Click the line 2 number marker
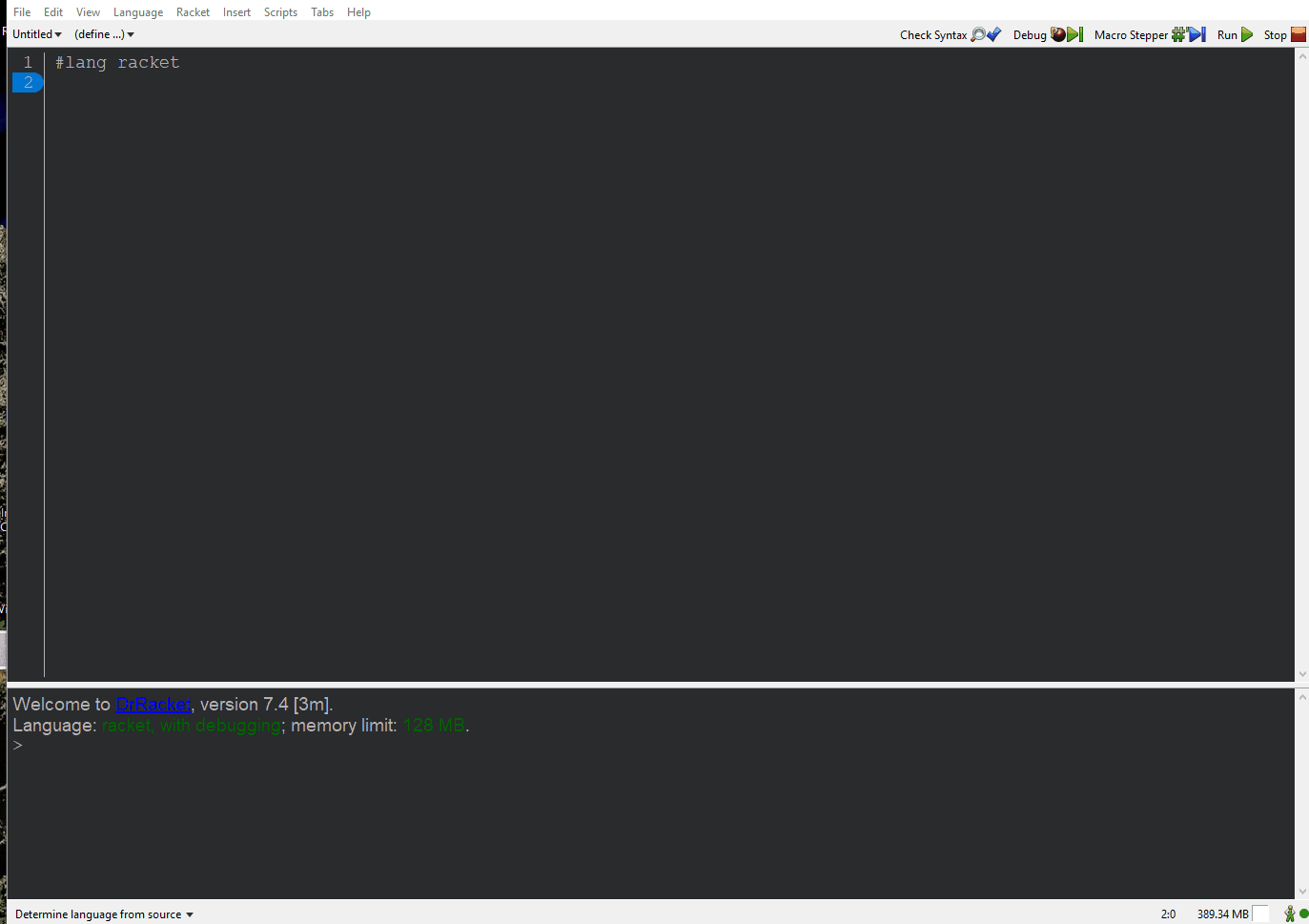Viewport: 1309px width, 924px height. pyautogui.click(x=28, y=83)
